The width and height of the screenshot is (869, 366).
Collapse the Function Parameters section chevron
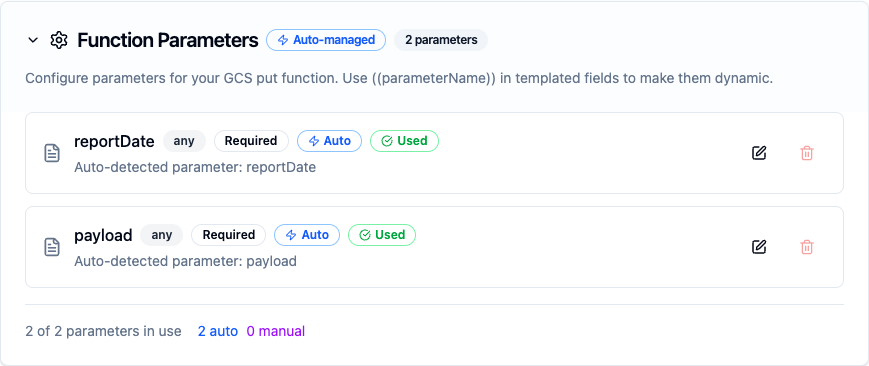pos(33,40)
